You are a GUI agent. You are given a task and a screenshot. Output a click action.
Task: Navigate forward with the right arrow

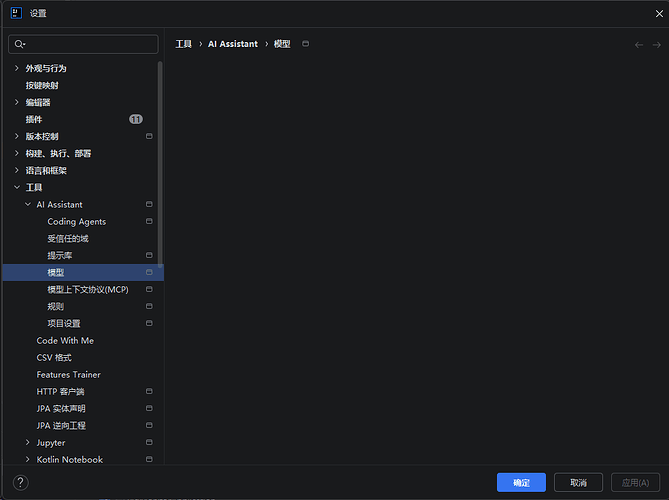pyautogui.click(x=657, y=45)
